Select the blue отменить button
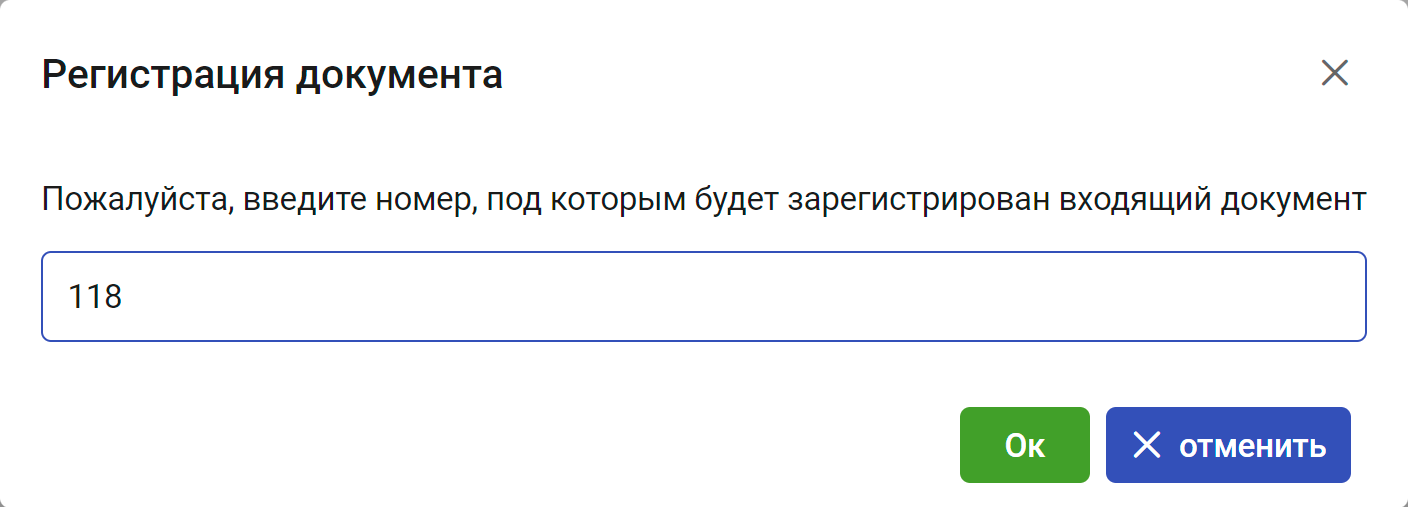Viewport: 1408px width, 507px height. (x=1228, y=445)
